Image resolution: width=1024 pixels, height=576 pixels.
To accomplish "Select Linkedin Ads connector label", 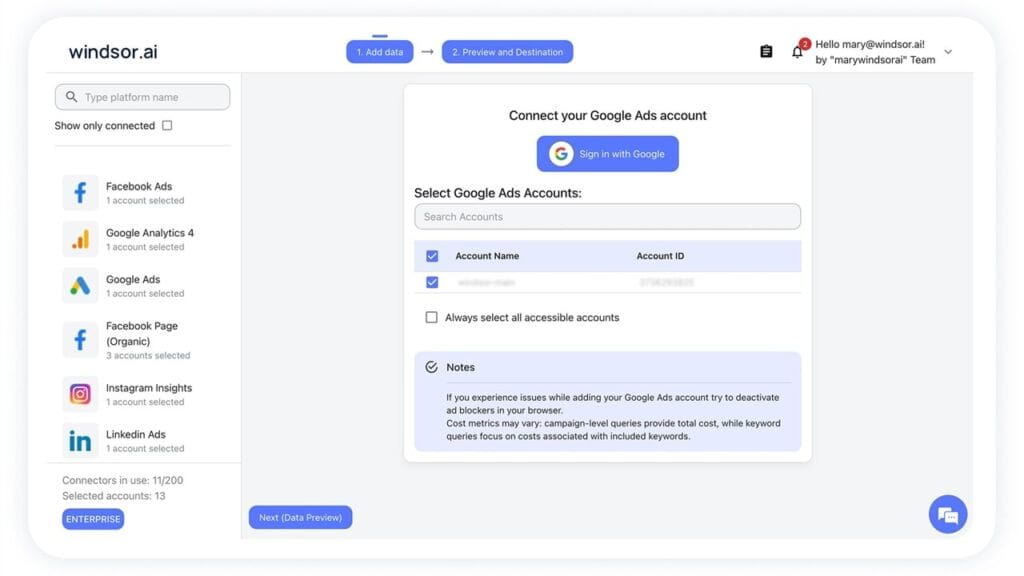I will pyautogui.click(x=135, y=434).
